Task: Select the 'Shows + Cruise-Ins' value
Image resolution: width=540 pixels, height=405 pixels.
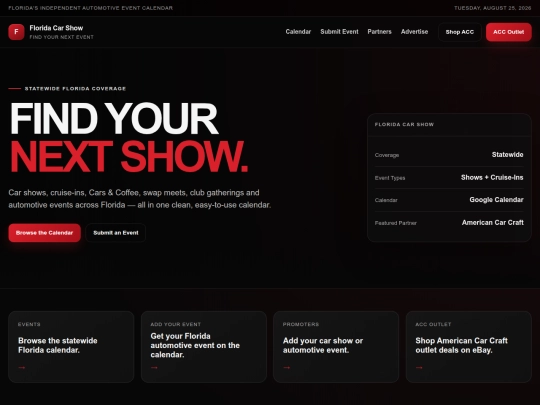Action: tap(492, 177)
